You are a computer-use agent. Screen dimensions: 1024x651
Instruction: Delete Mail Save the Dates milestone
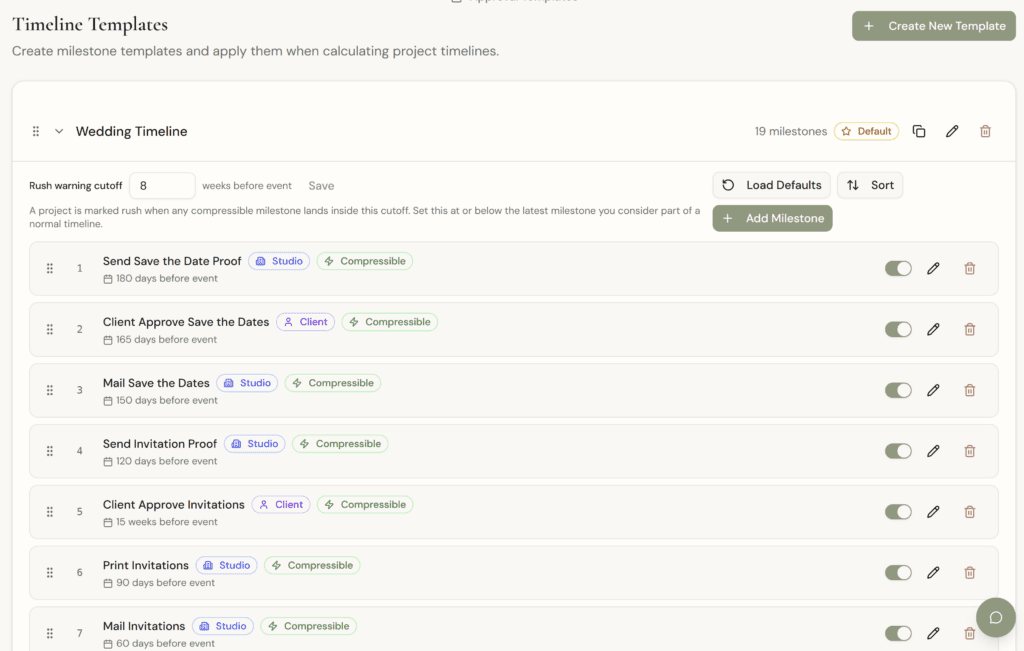(970, 390)
